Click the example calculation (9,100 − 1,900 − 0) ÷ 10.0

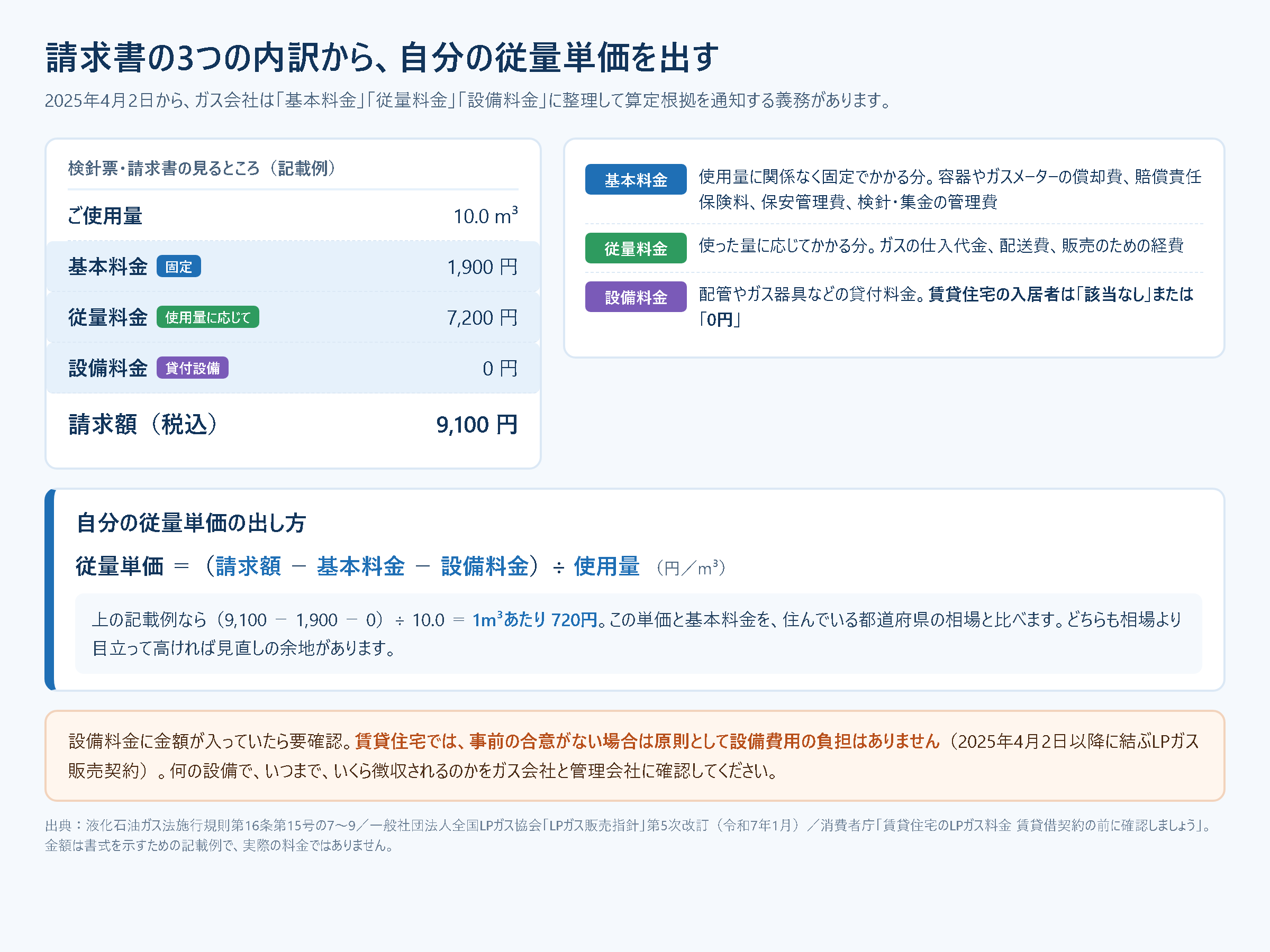pos(329,620)
